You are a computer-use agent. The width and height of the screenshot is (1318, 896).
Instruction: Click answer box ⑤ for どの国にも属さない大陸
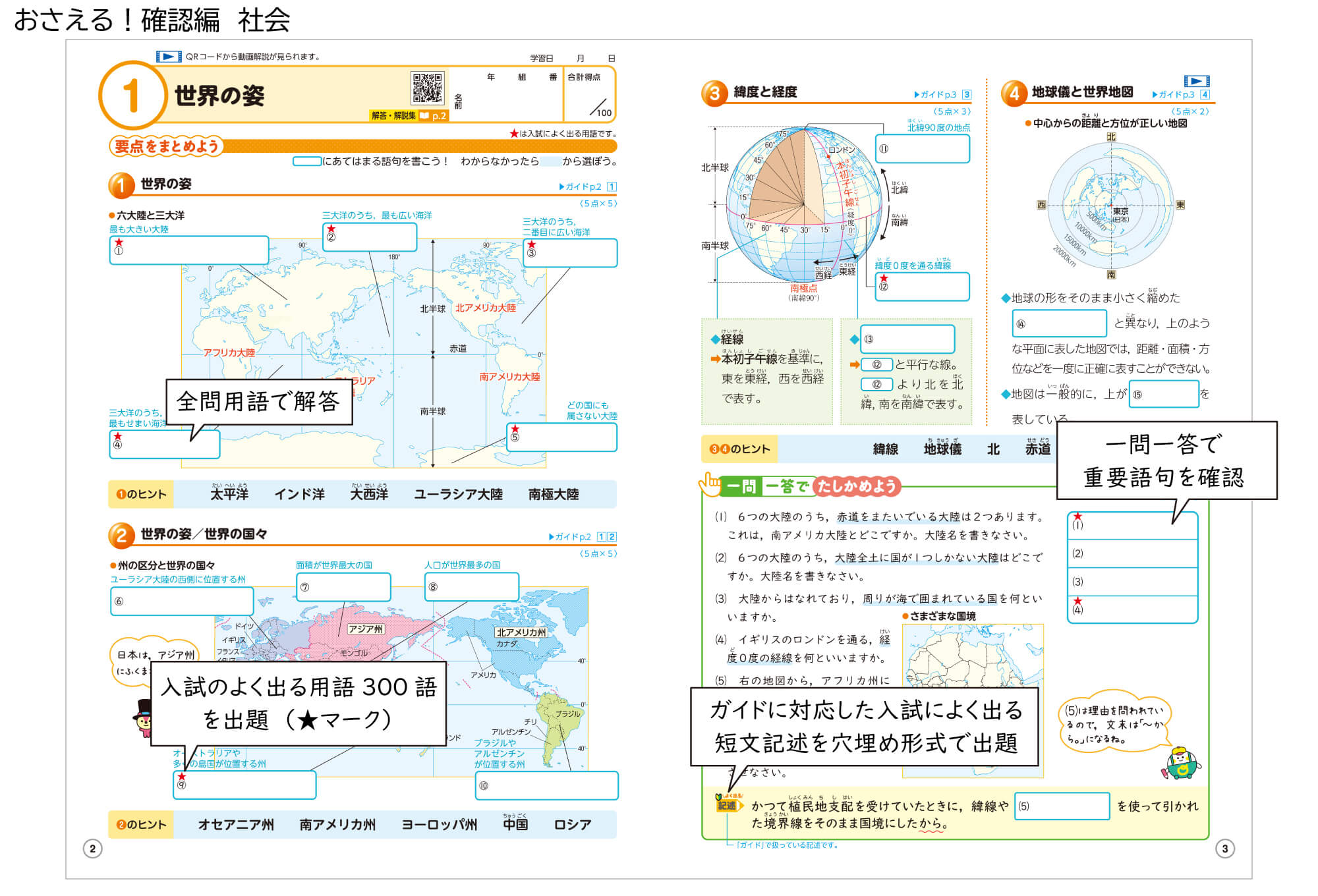click(x=561, y=437)
